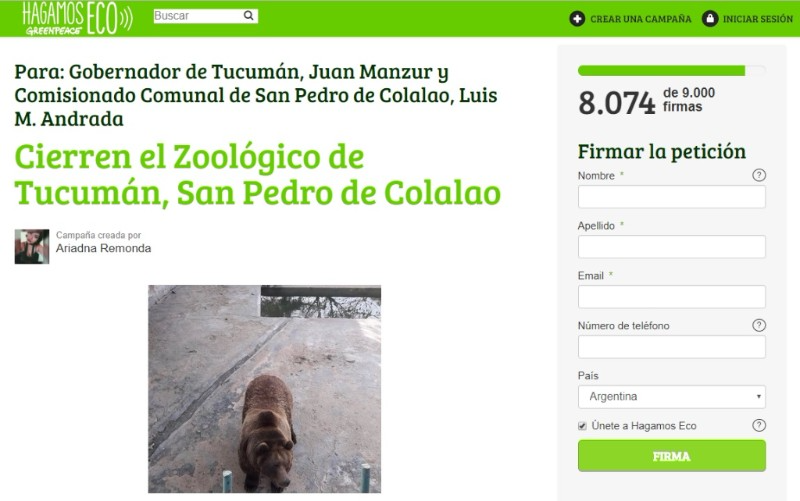Click the green FIRMA button
The width and height of the screenshot is (800, 501).
tap(671, 456)
